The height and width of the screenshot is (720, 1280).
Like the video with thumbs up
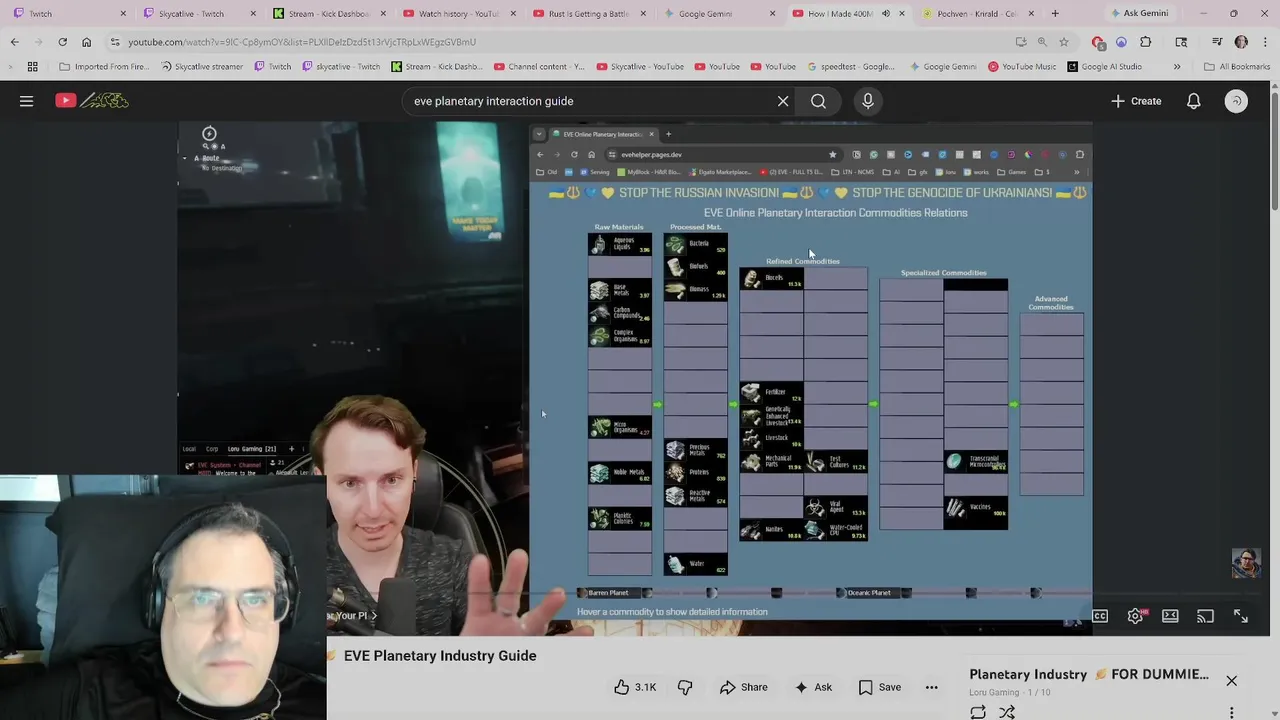tap(635, 687)
